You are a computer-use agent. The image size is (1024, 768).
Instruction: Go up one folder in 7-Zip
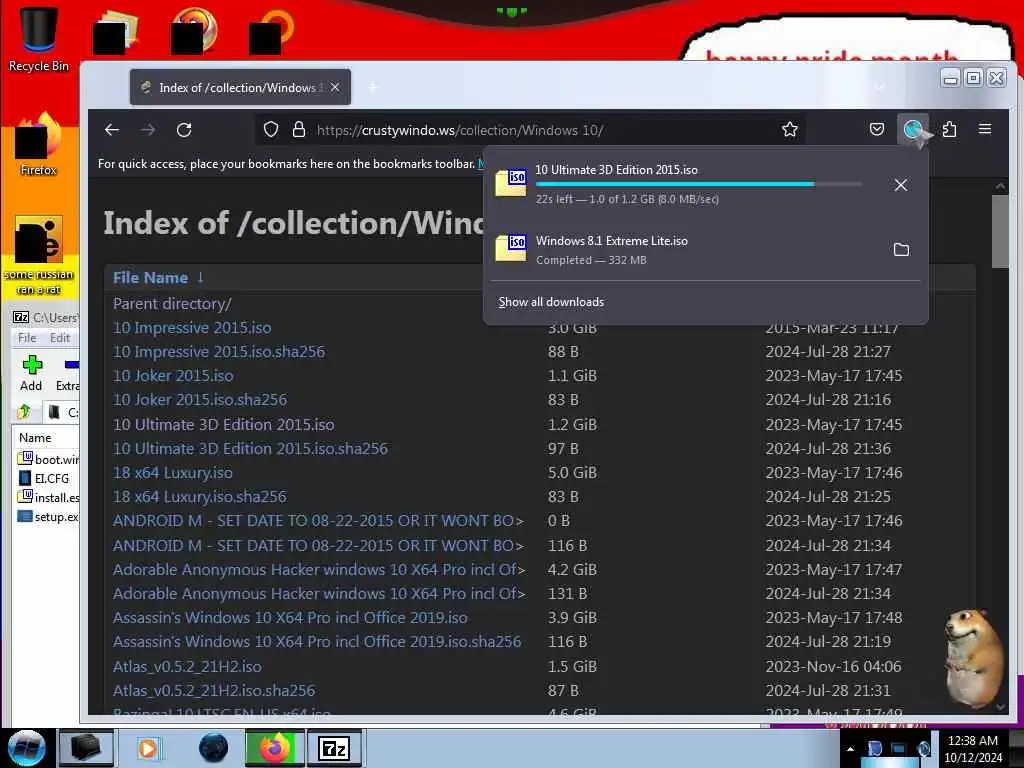25,411
